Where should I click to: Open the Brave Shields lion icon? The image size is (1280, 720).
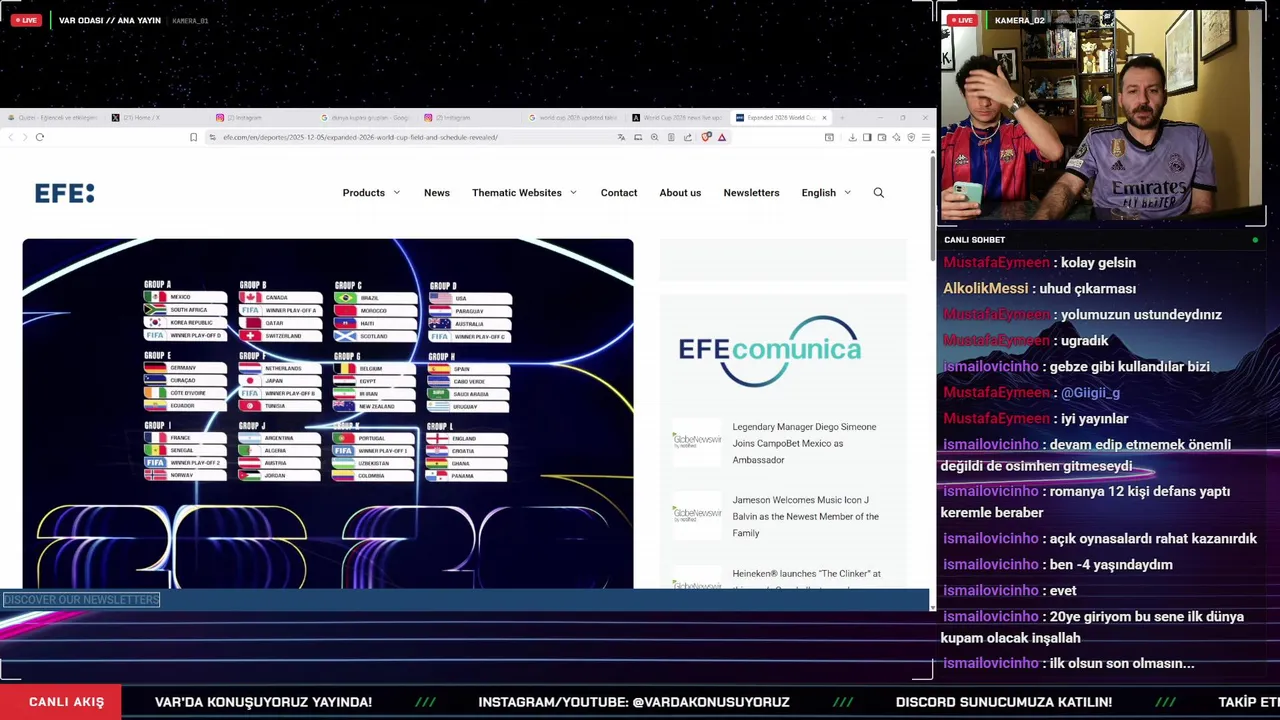(706, 137)
